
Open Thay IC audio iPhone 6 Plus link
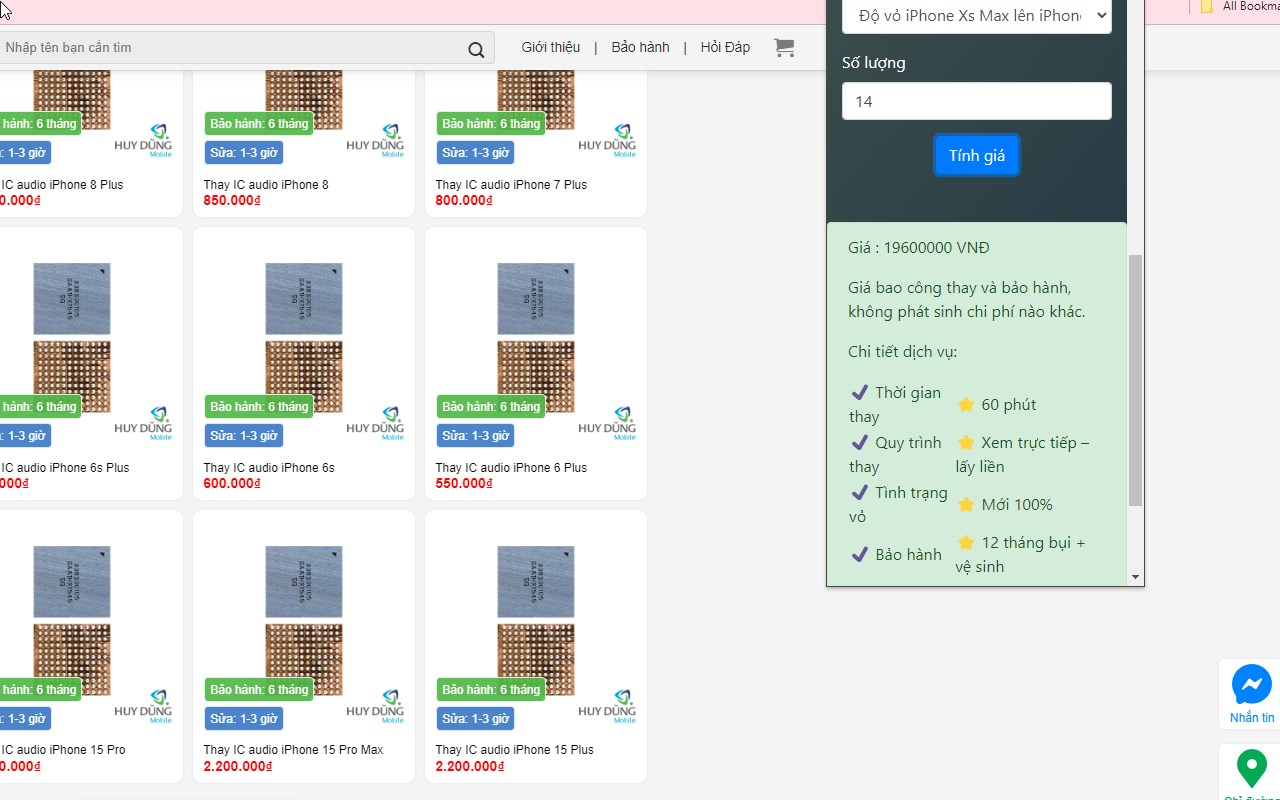(x=511, y=467)
